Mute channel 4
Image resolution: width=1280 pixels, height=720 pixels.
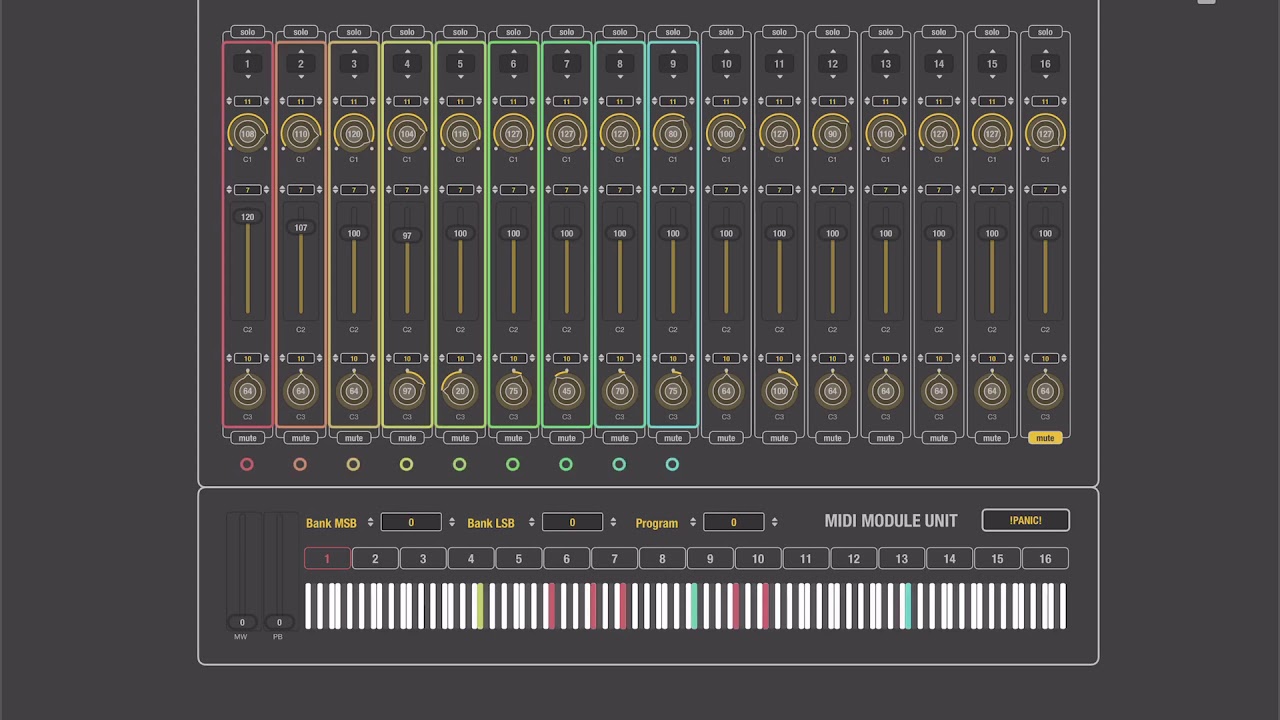click(x=407, y=438)
